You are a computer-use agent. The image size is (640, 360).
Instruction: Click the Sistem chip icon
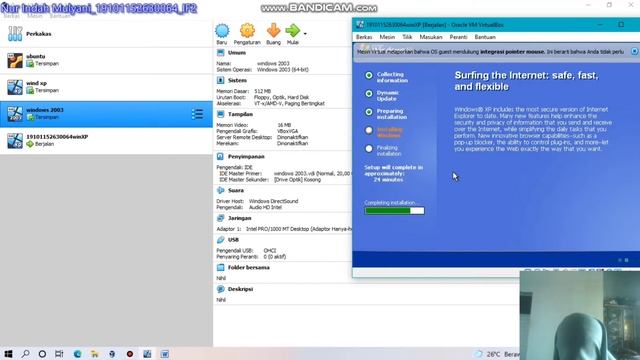coord(220,80)
